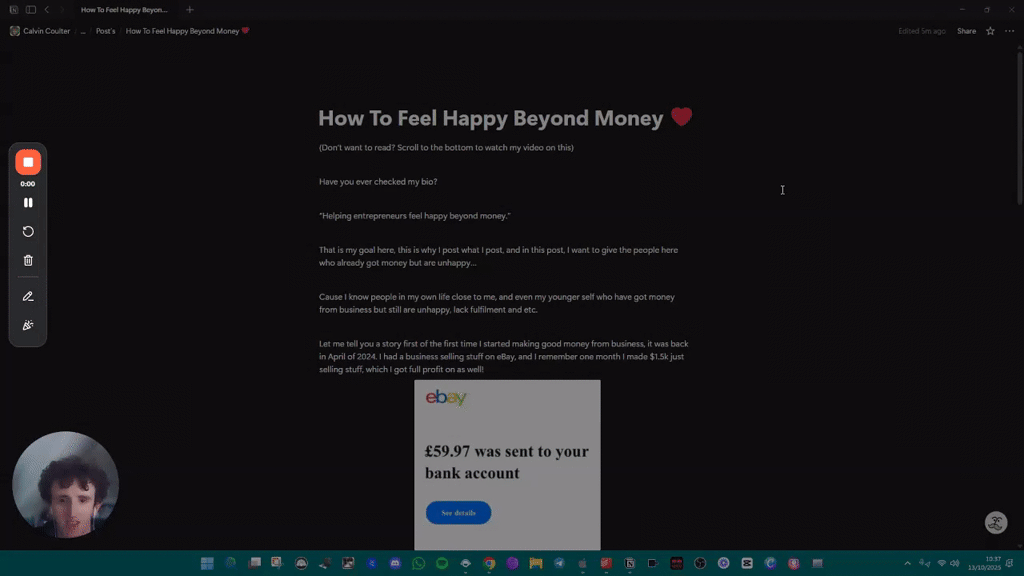Click the webcam bubble preview
The height and width of the screenshot is (576, 1024).
click(x=65, y=485)
